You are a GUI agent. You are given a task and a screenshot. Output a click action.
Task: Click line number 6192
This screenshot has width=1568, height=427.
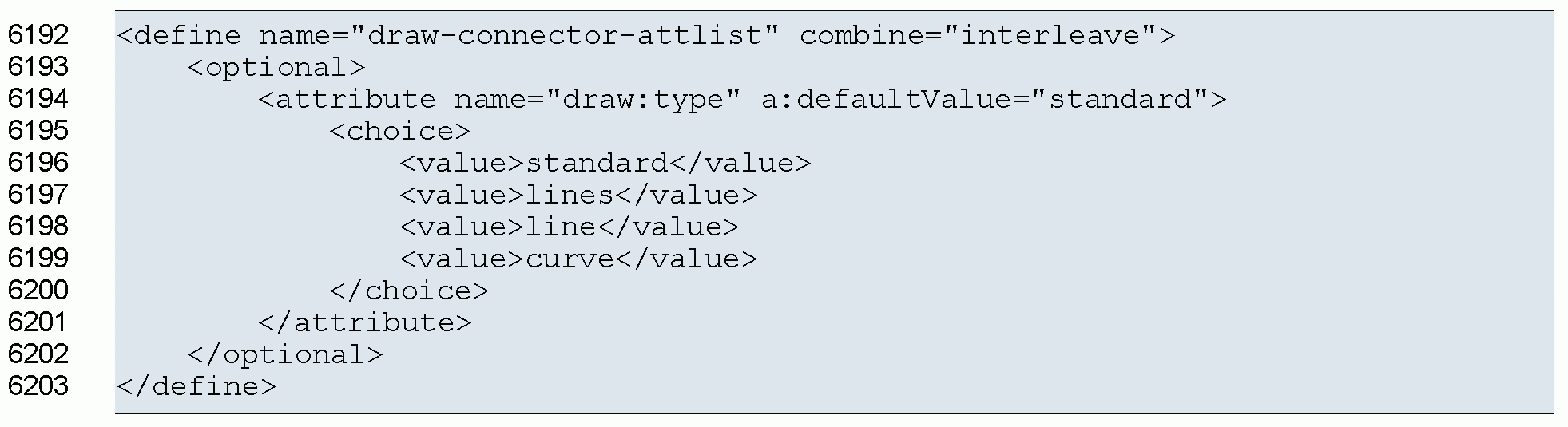38,35
